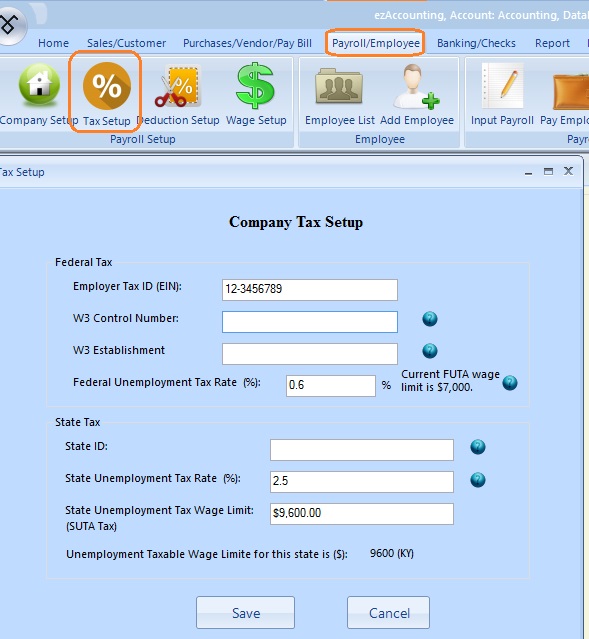Show help for FUTA wage limit
The height and width of the screenshot is (639, 589).
click(x=510, y=383)
